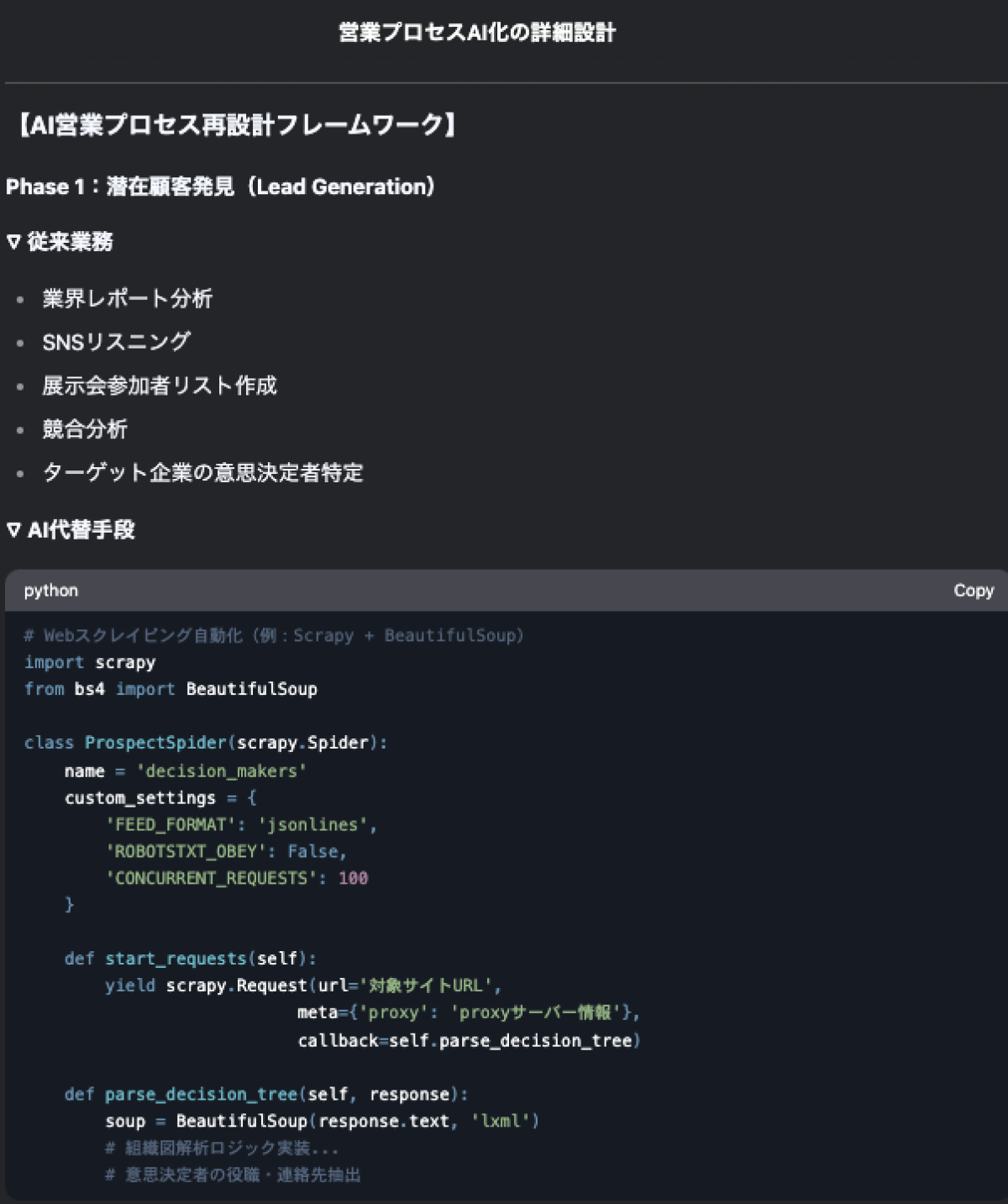Viewport: 1008px width, 1204px height.
Task: Click the page title 営業プロセスAI化の詳細設計
Action: tap(476, 33)
